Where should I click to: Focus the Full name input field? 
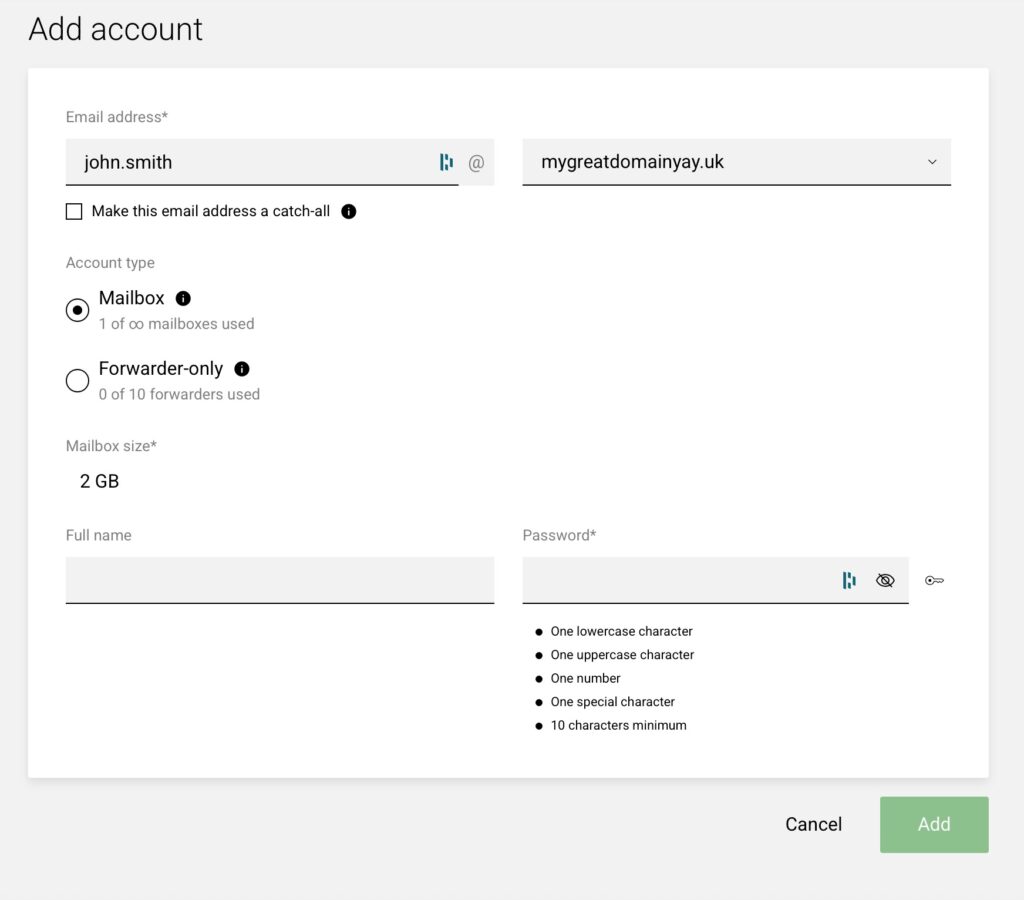click(x=280, y=580)
